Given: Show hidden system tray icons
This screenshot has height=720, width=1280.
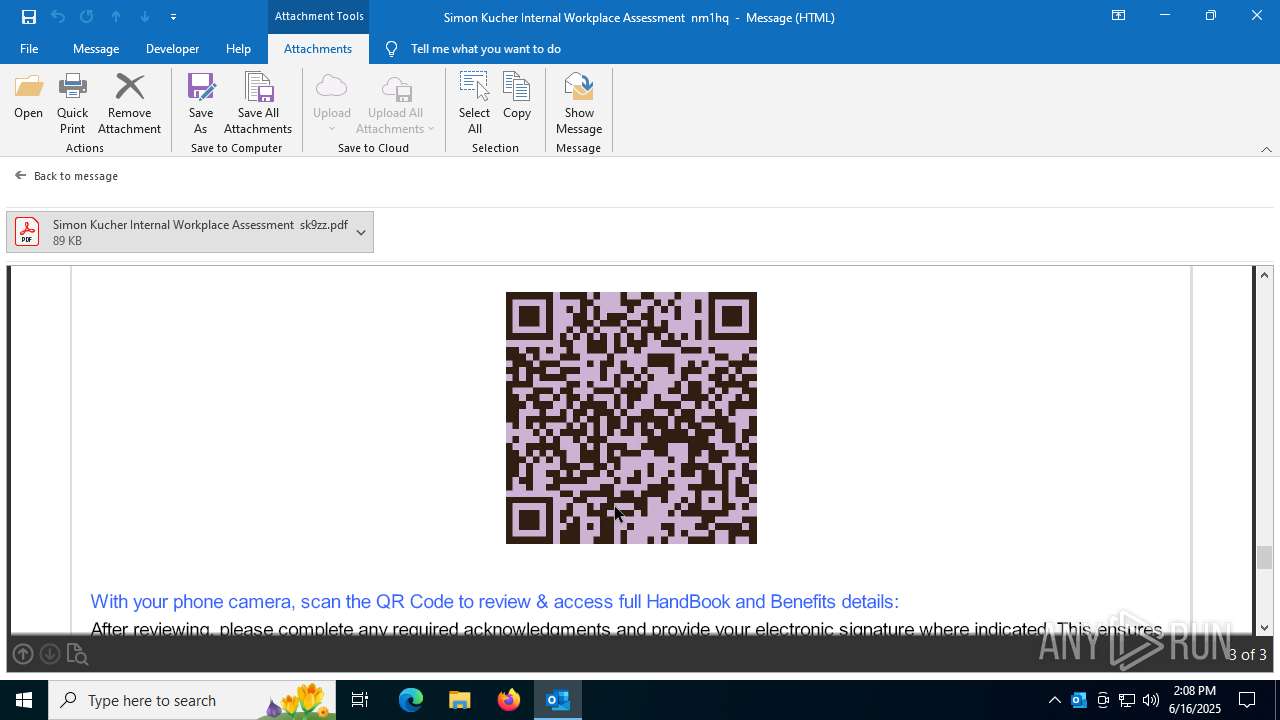Looking at the screenshot, I should 1054,700.
